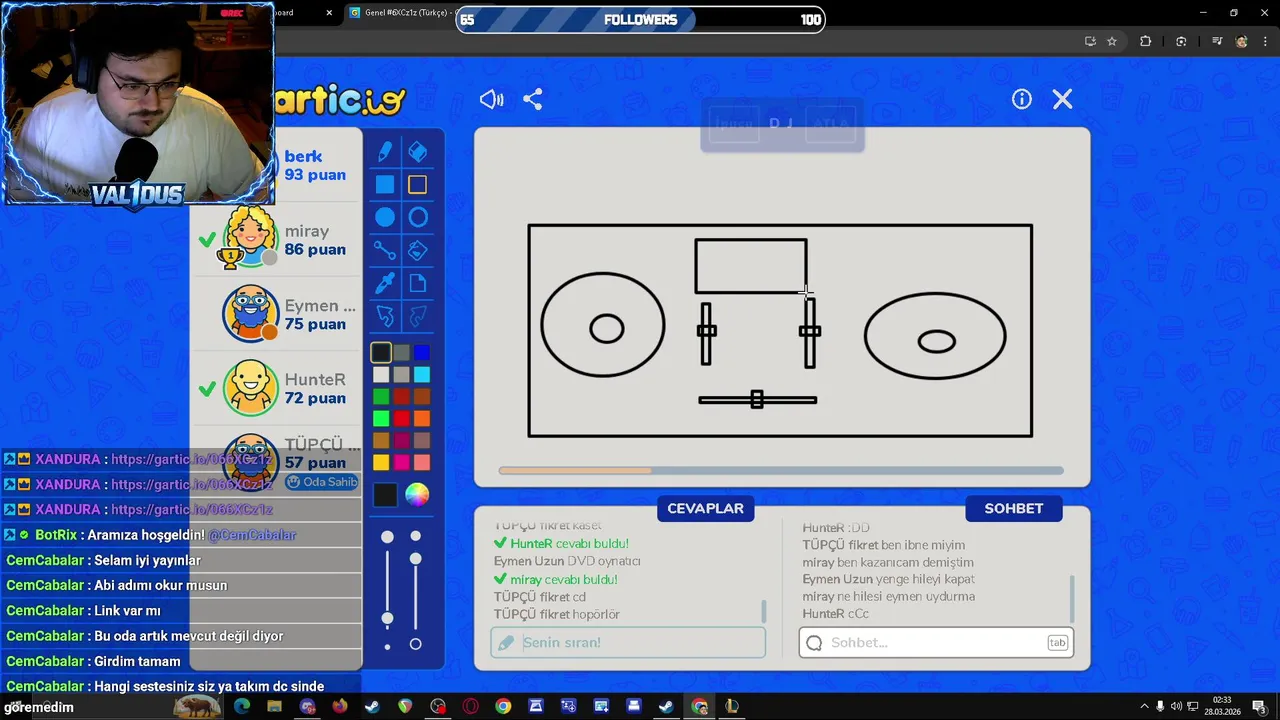Click the answers panel scrollbar
This screenshot has width=1280, height=720.
tap(765, 611)
